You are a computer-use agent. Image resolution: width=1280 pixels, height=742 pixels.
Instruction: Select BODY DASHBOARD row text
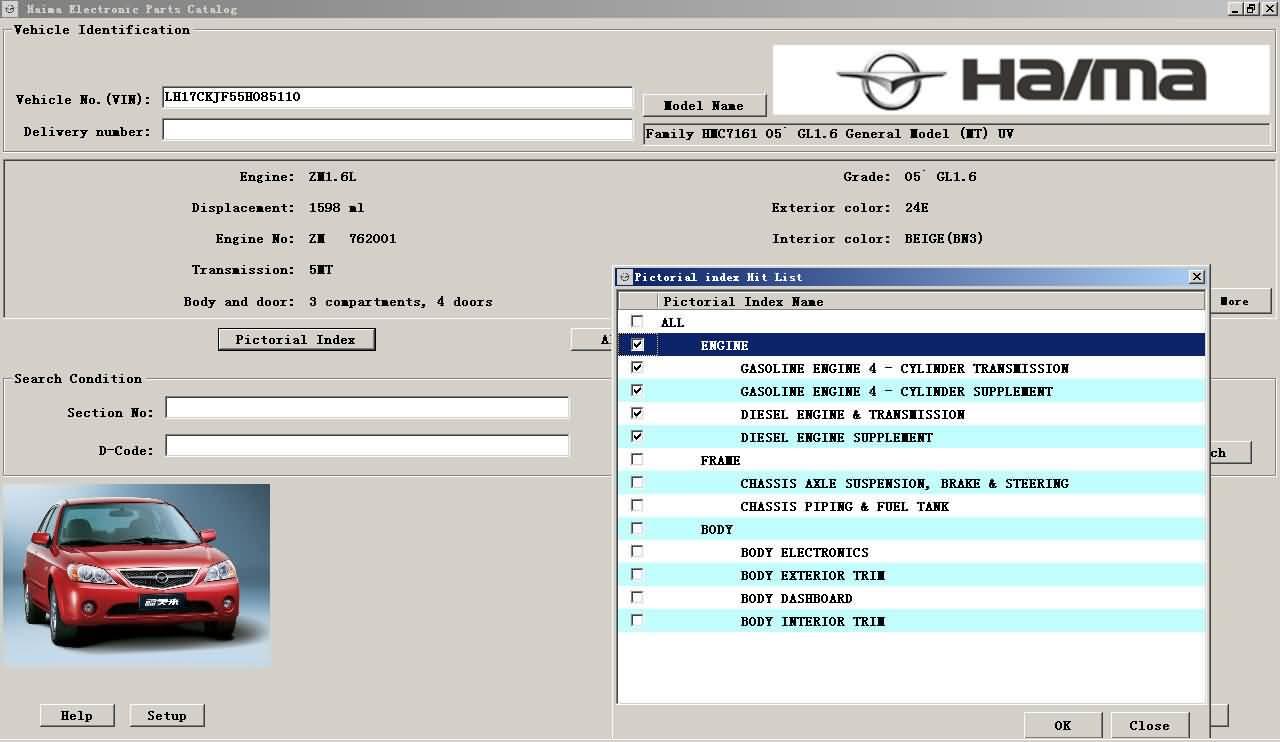pyautogui.click(x=796, y=598)
